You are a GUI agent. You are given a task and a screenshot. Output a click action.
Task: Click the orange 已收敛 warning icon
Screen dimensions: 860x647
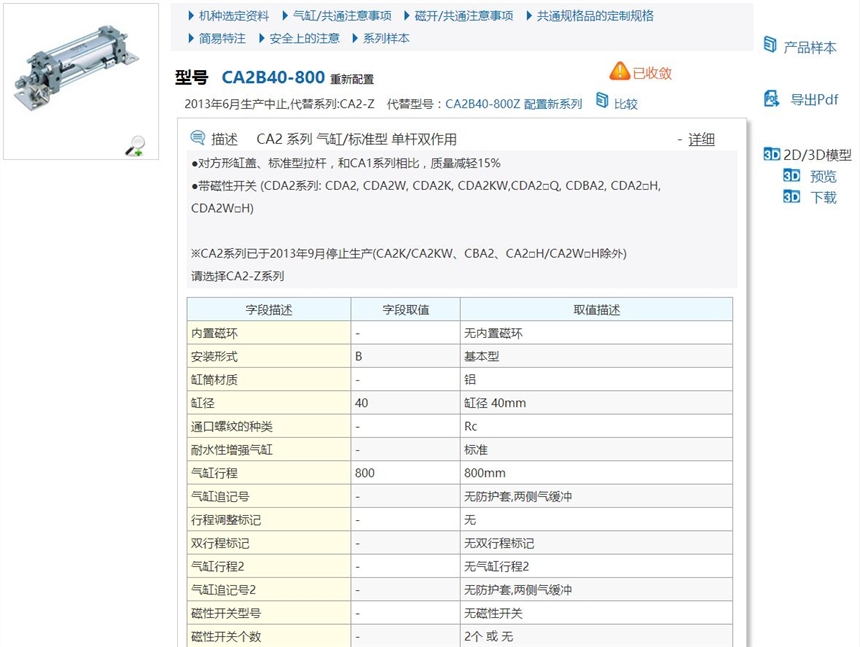pyautogui.click(x=620, y=72)
